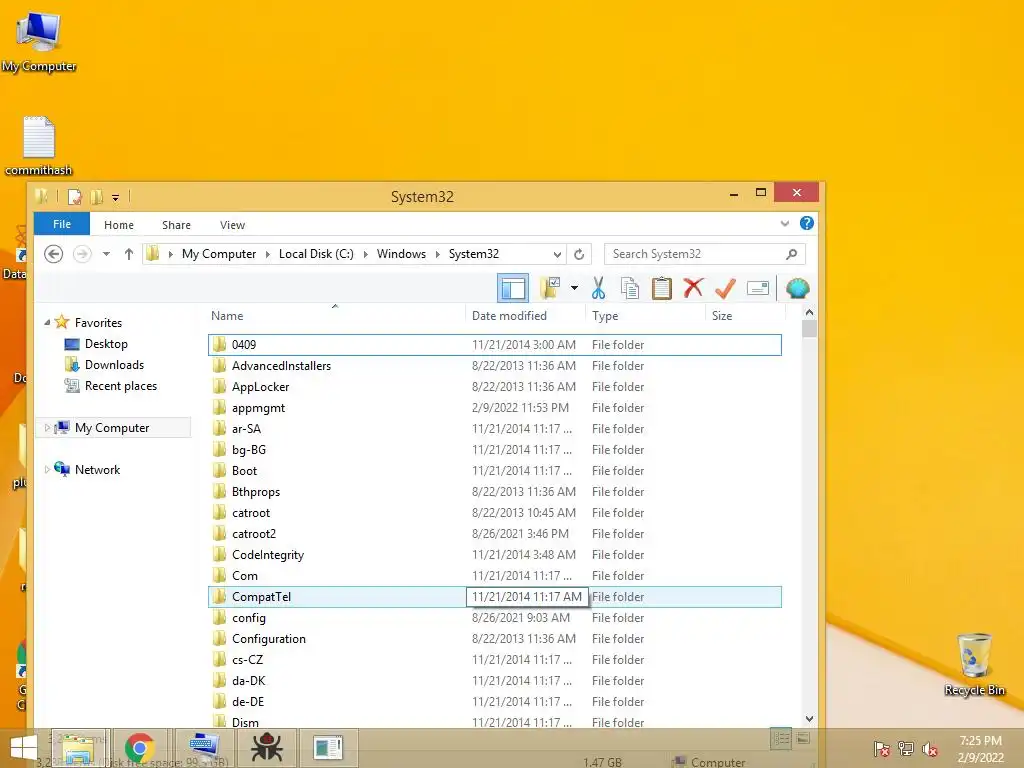Select the appmgmt folder
Screen dimensions: 1024x768
pos(494,408)
